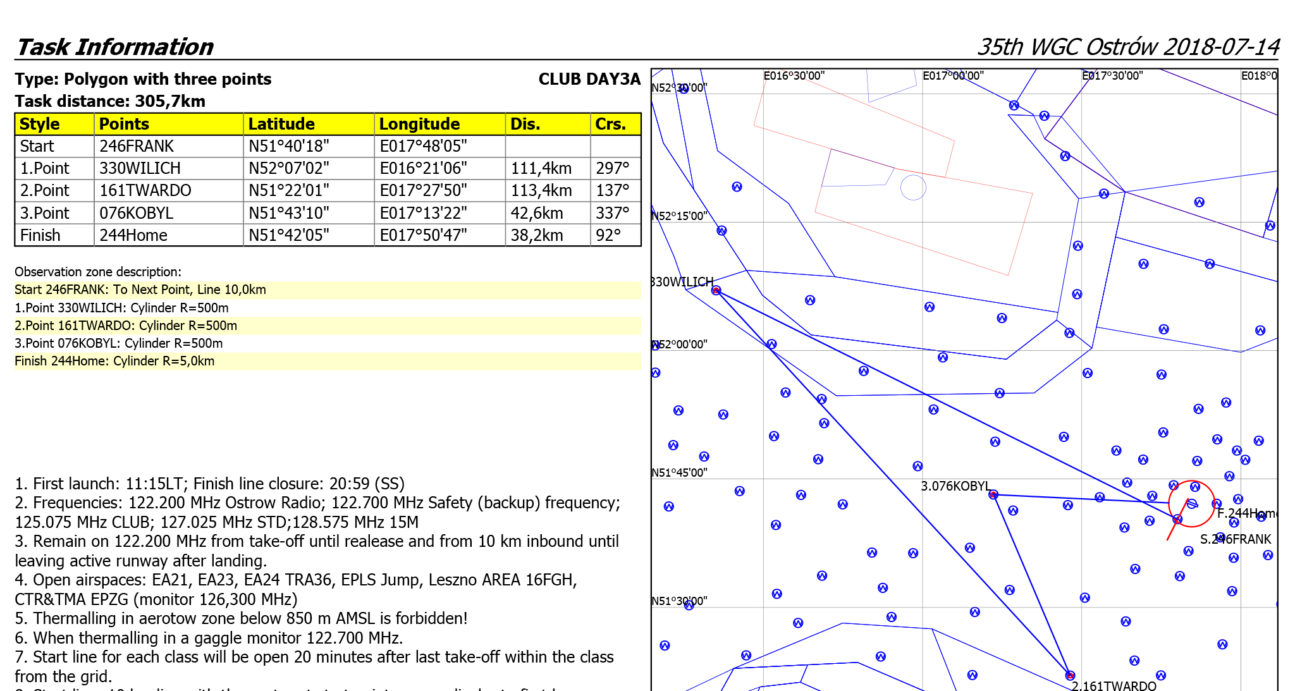Click the E017°00'00" longitude label on map
The height and width of the screenshot is (691, 1295).
(x=953, y=76)
